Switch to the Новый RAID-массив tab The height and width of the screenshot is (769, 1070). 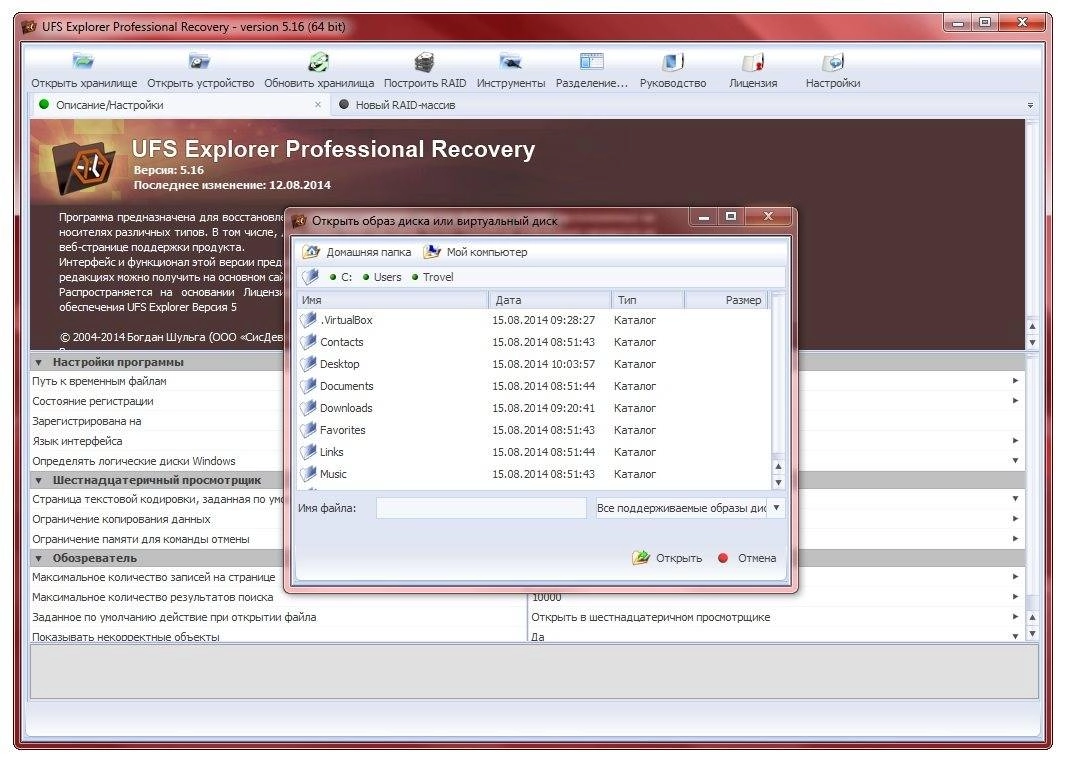[x=405, y=104]
